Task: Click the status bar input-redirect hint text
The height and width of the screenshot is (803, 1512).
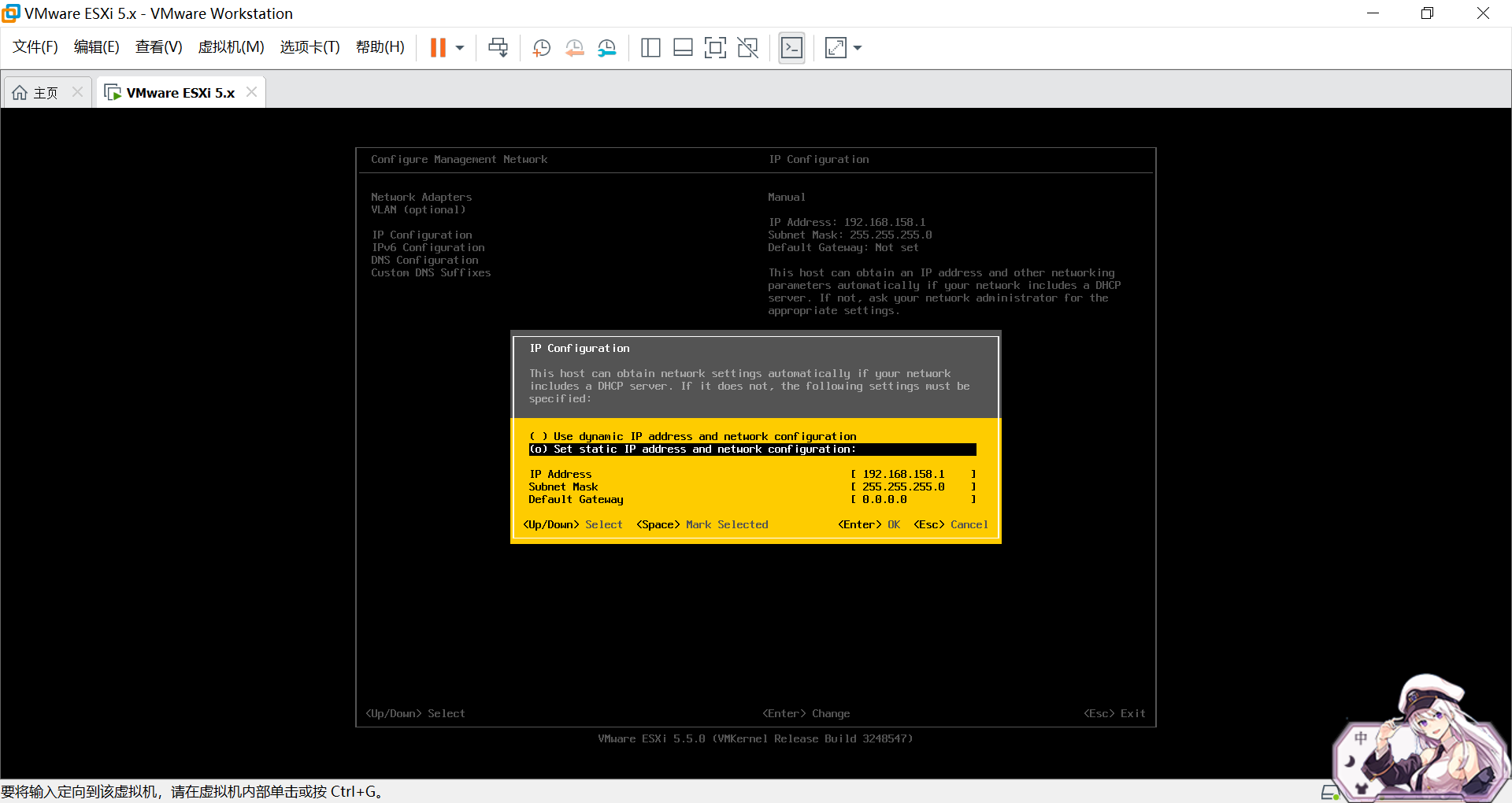Action: pyautogui.click(x=191, y=791)
